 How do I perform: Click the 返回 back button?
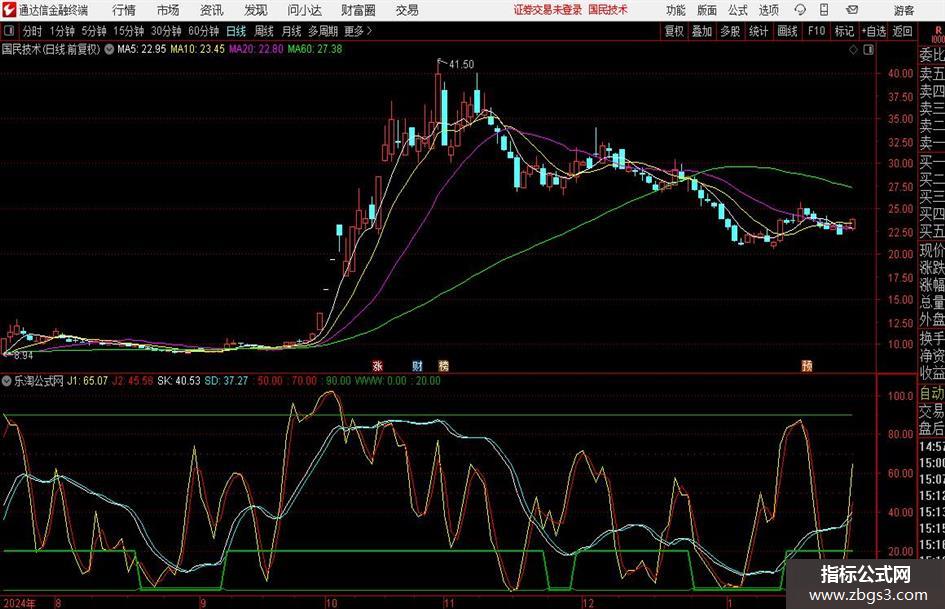pos(903,31)
